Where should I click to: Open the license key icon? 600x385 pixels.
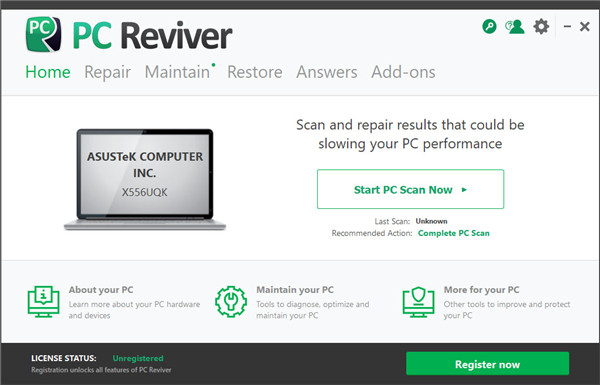tap(489, 26)
